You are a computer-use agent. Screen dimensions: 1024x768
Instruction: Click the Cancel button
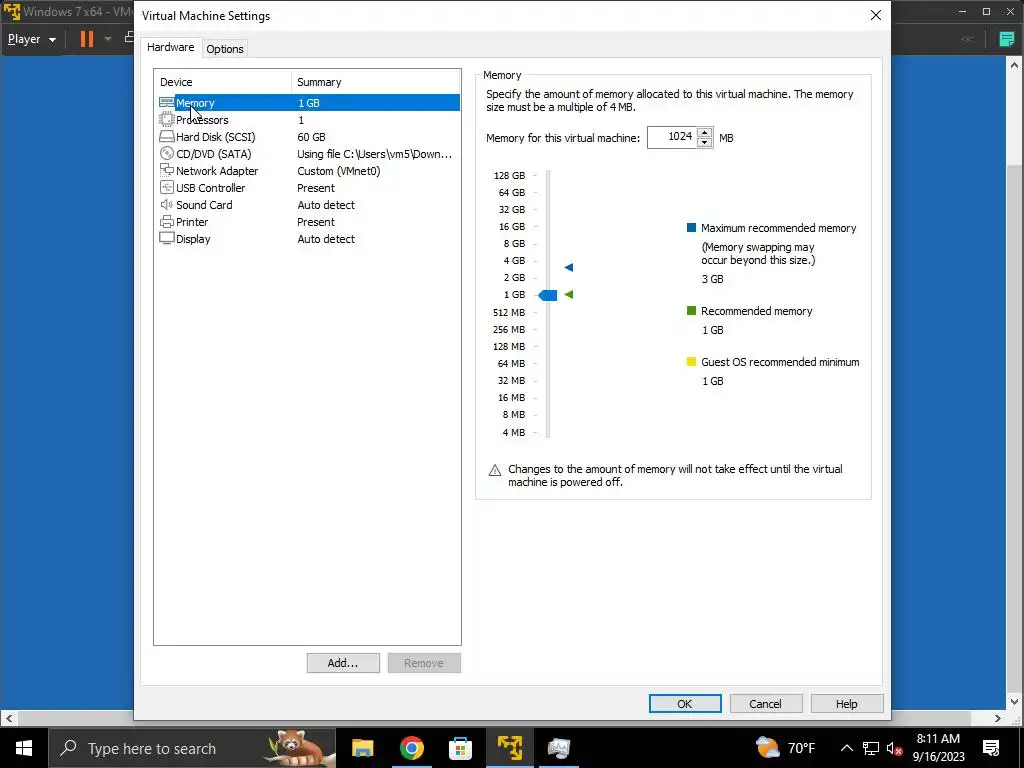765,703
